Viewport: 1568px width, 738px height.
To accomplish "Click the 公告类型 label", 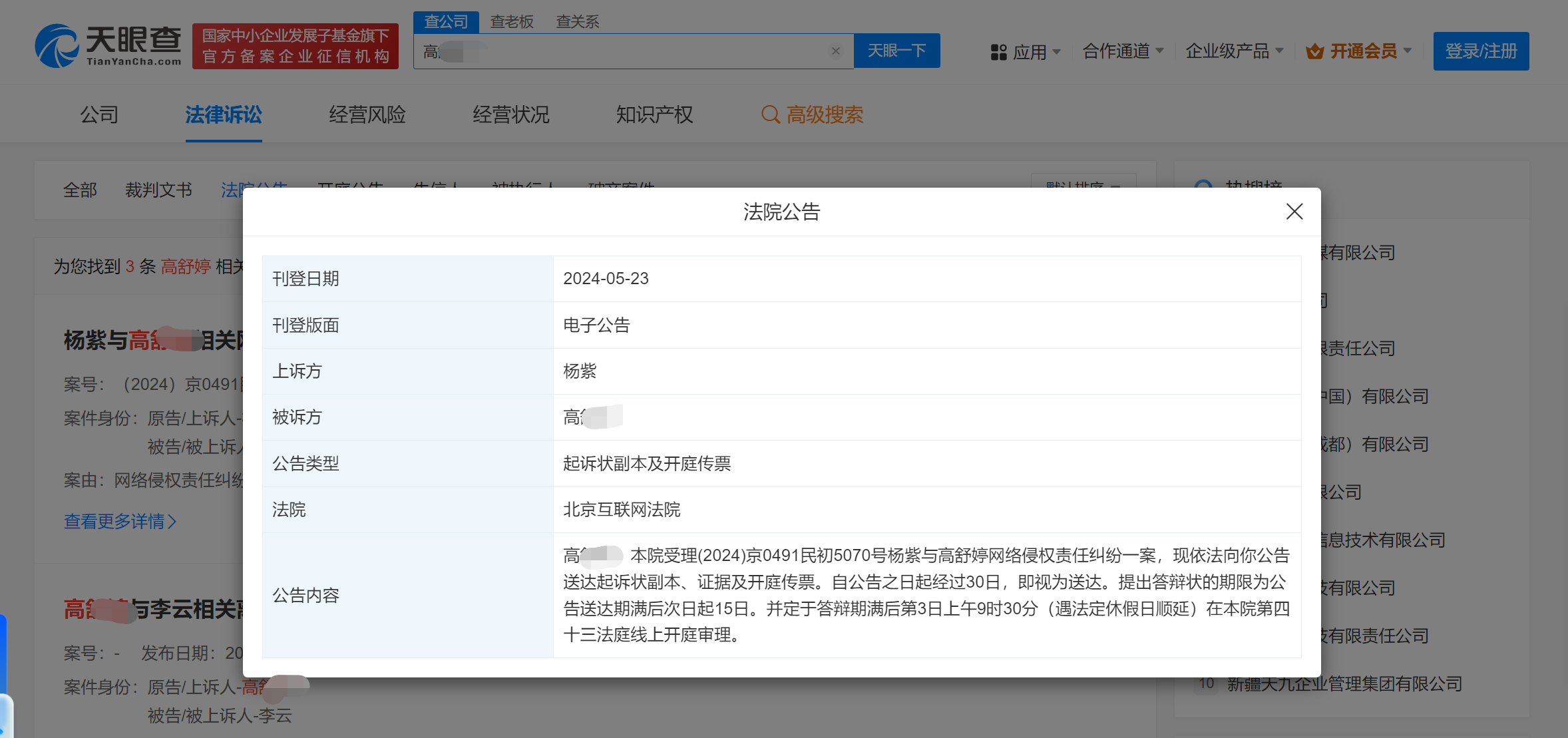I will click(305, 463).
